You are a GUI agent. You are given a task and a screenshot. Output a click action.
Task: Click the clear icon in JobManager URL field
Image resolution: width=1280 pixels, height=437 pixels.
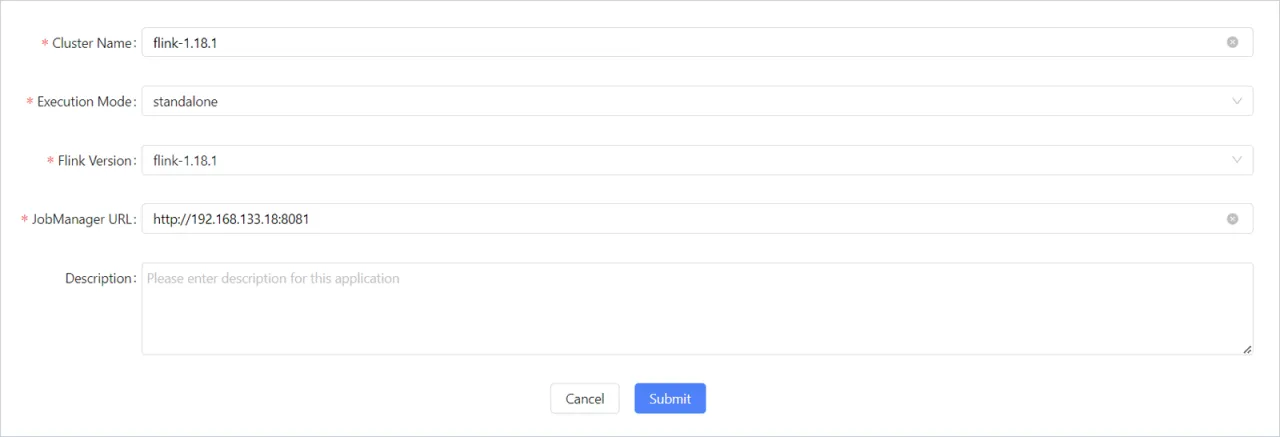point(1232,219)
